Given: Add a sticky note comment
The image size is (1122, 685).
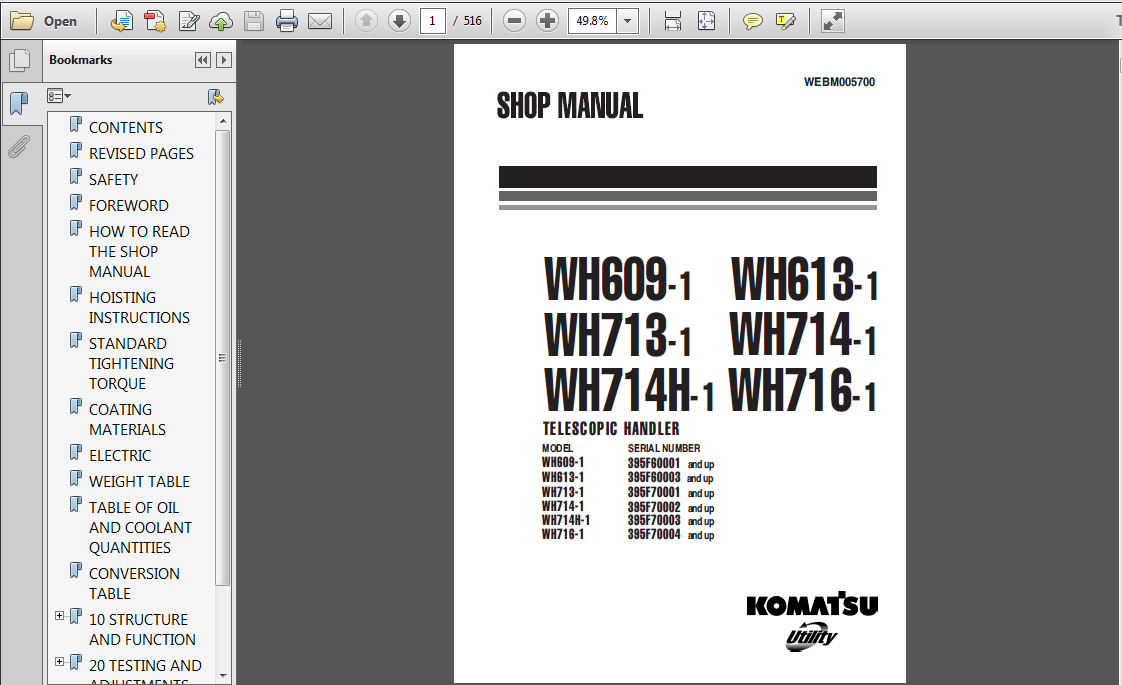Looking at the screenshot, I should point(752,21).
